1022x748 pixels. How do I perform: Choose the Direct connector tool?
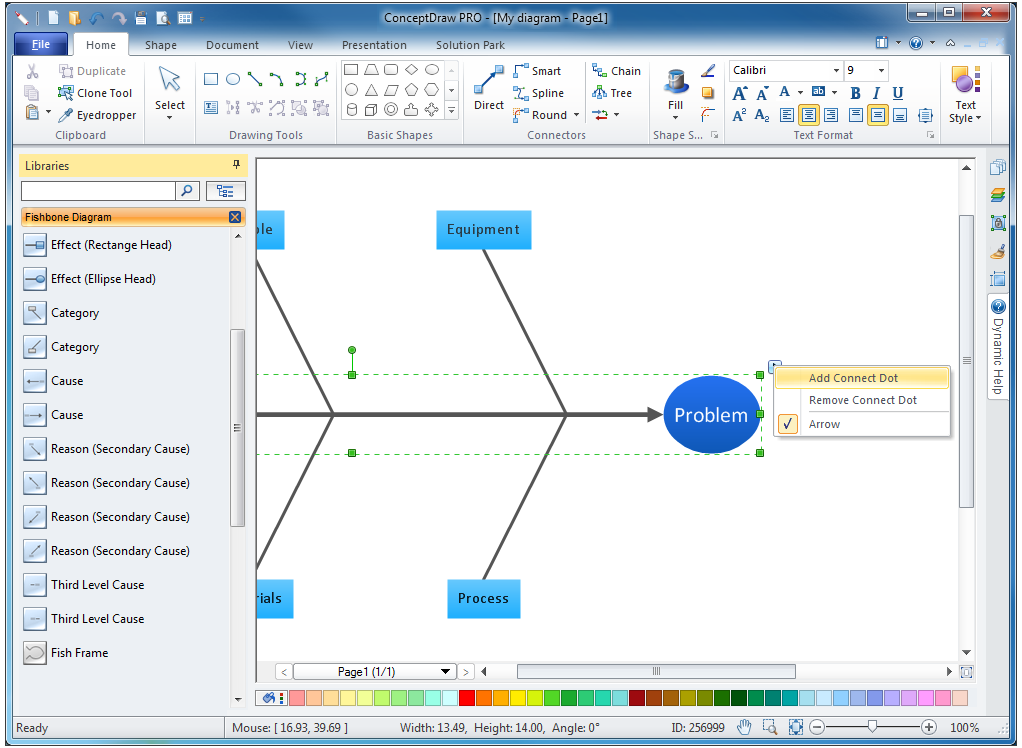[x=488, y=88]
